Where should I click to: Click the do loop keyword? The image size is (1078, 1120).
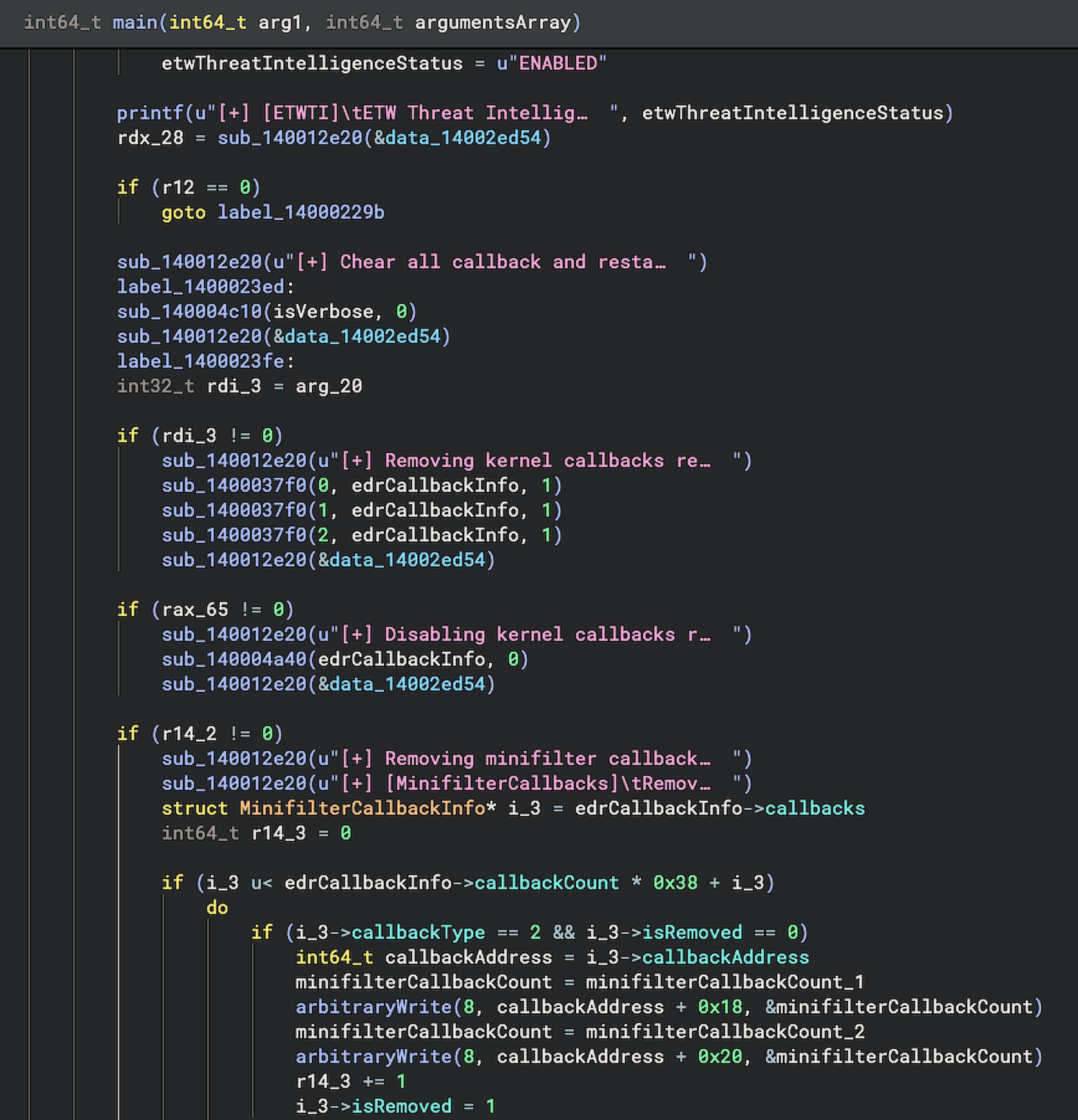pos(217,908)
